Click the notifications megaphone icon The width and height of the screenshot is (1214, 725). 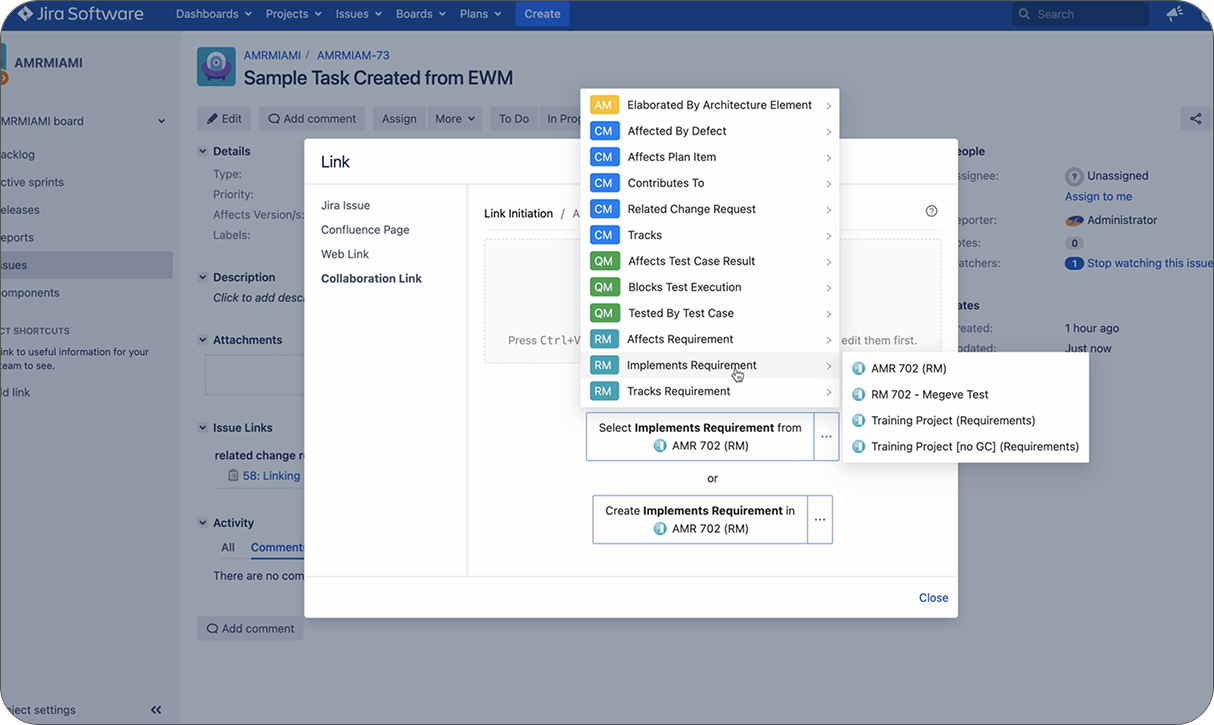[1173, 14]
